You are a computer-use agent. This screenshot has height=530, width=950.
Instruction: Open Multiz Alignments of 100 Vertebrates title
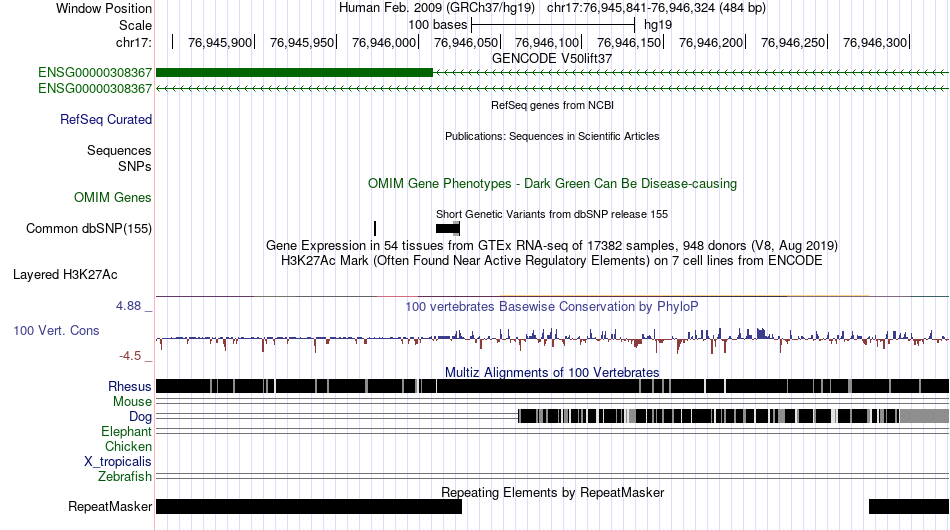[x=552, y=373]
